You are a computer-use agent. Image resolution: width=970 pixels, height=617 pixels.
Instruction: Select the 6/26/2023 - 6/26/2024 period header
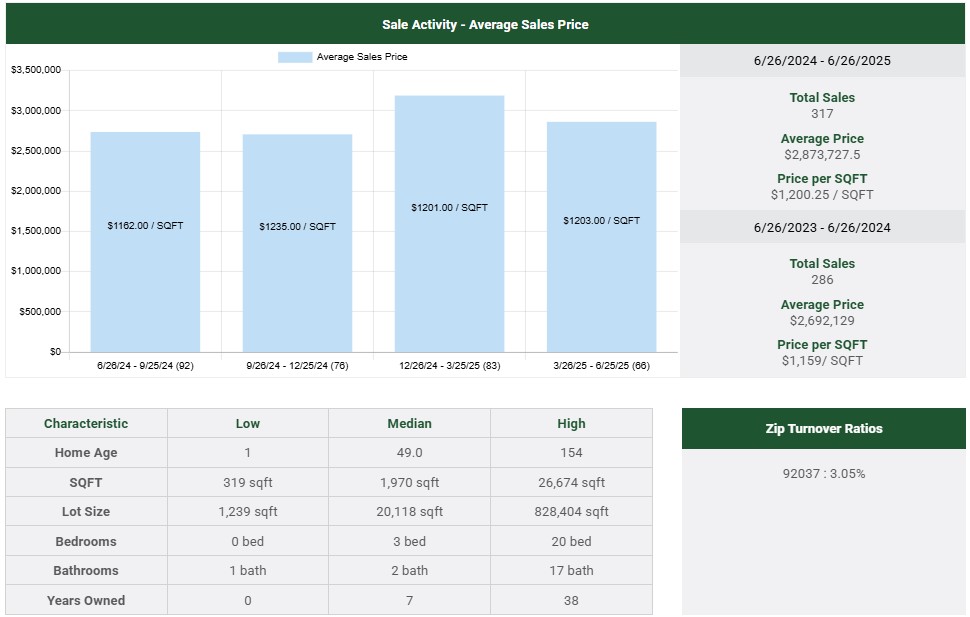pos(822,227)
